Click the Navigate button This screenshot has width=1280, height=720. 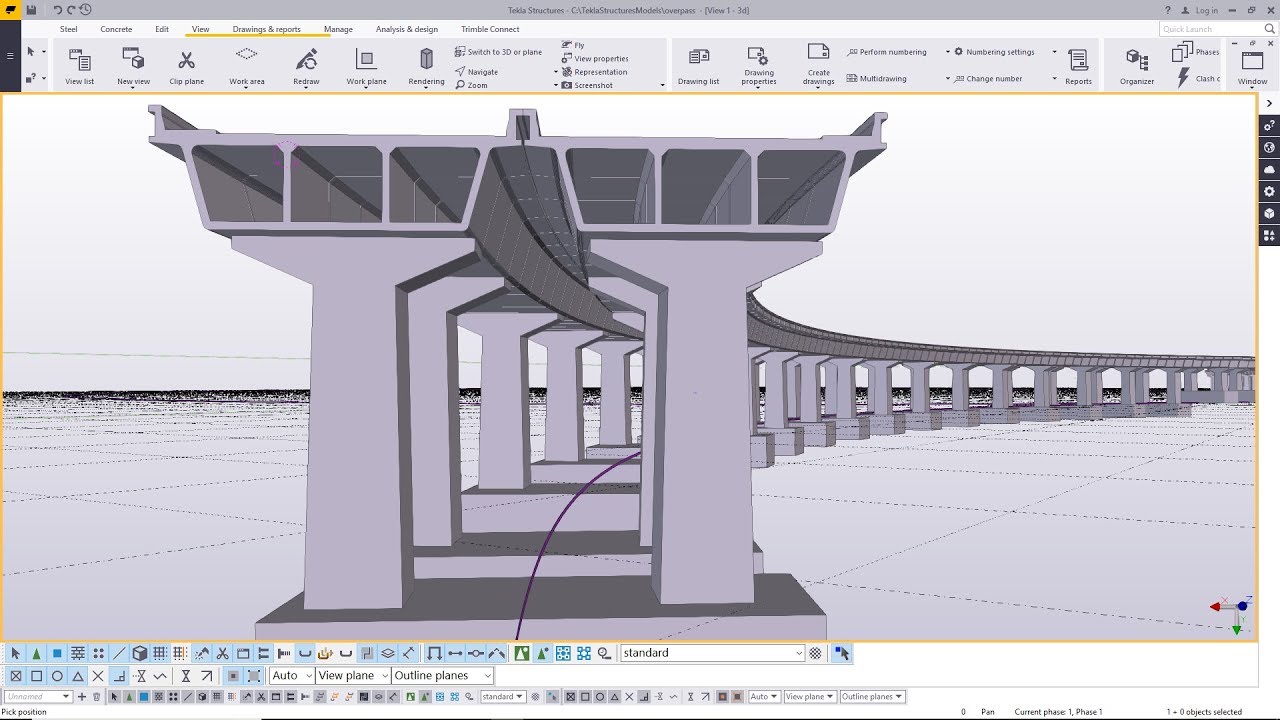coord(476,72)
